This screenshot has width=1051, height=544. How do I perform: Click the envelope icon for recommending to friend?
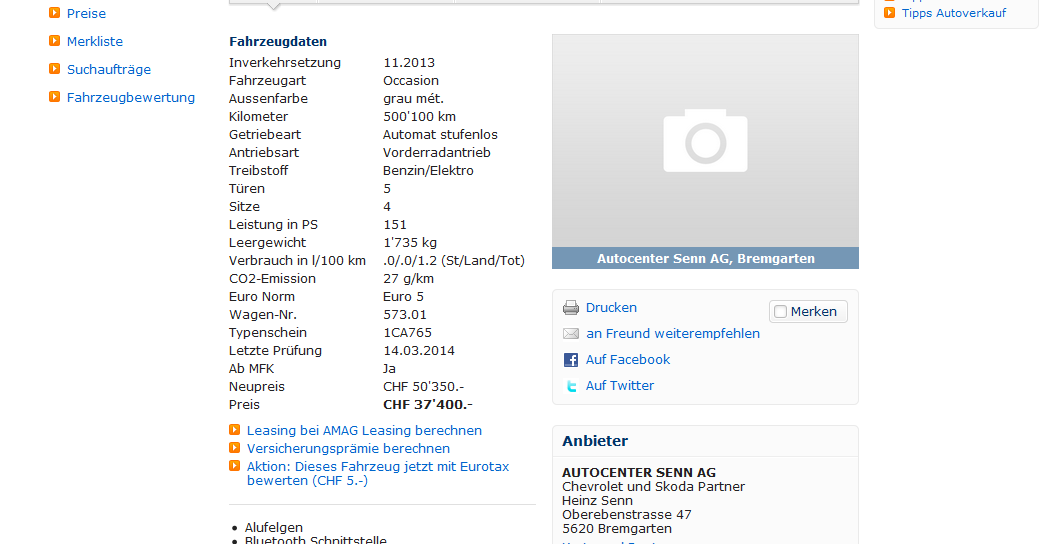click(571, 334)
